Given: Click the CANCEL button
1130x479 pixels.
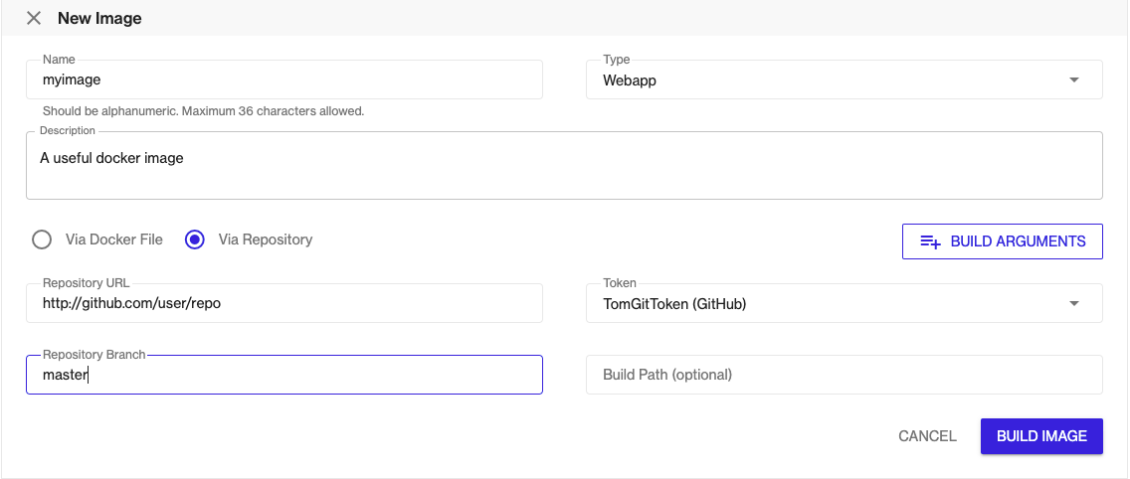Looking at the screenshot, I should (x=927, y=436).
